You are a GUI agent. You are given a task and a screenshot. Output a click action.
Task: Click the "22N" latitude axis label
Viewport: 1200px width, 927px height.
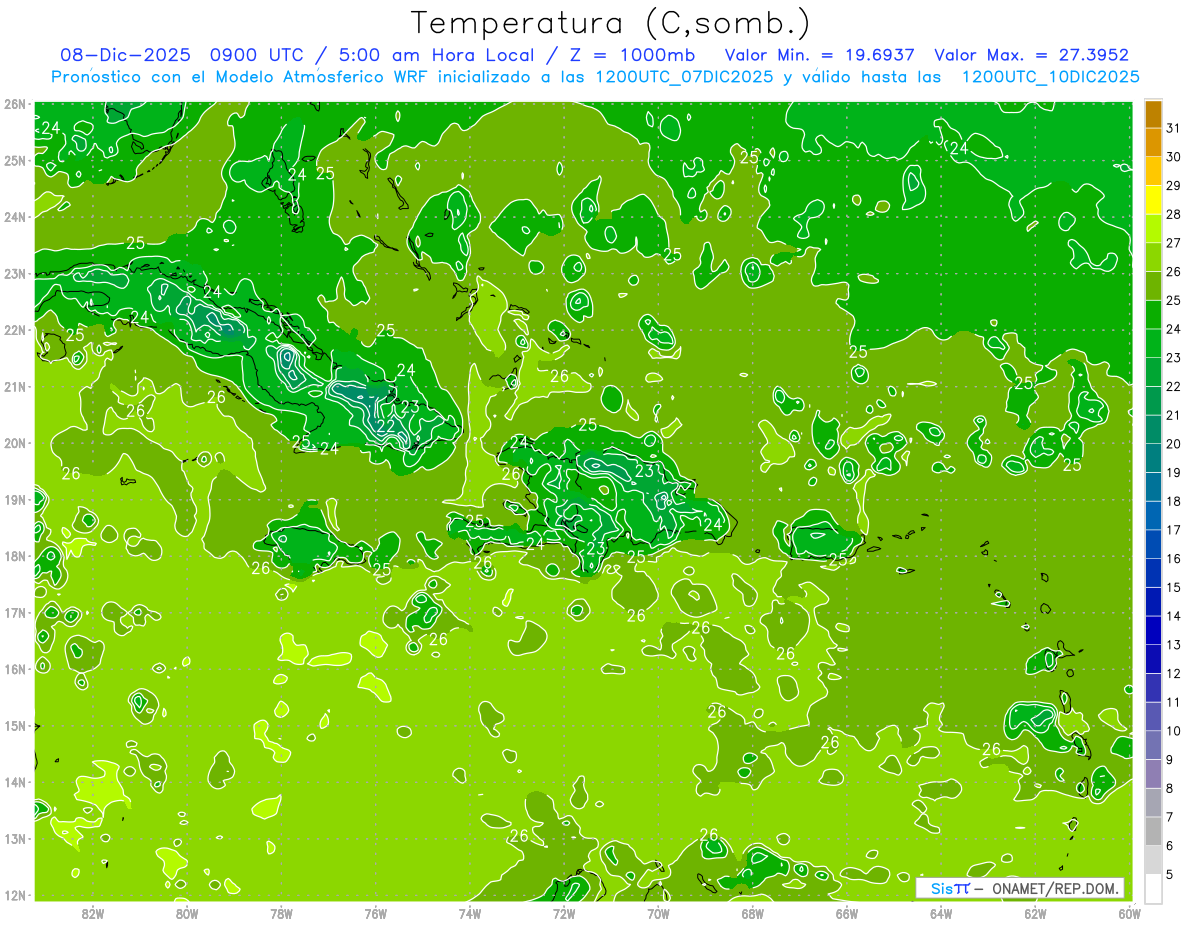tap(15, 330)
